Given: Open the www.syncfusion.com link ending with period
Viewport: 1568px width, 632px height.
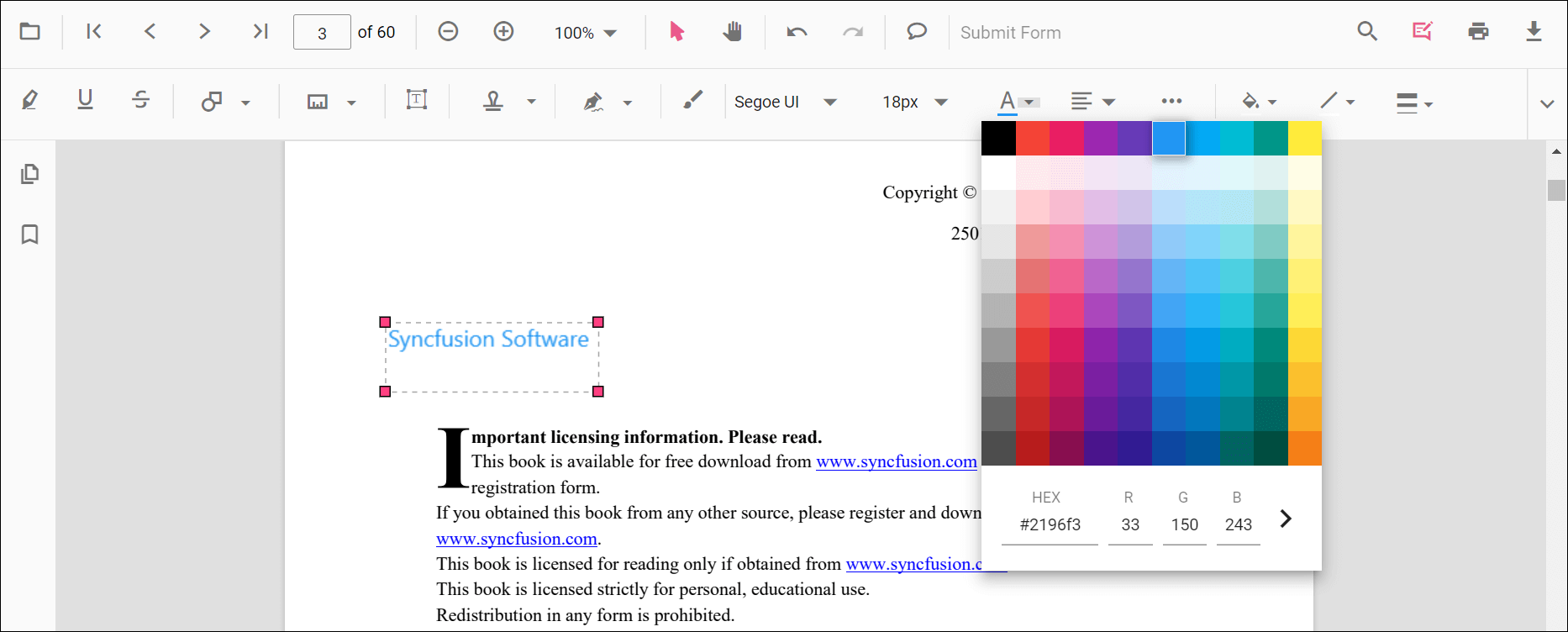Looking at the screenshot, I should (517, 539).
